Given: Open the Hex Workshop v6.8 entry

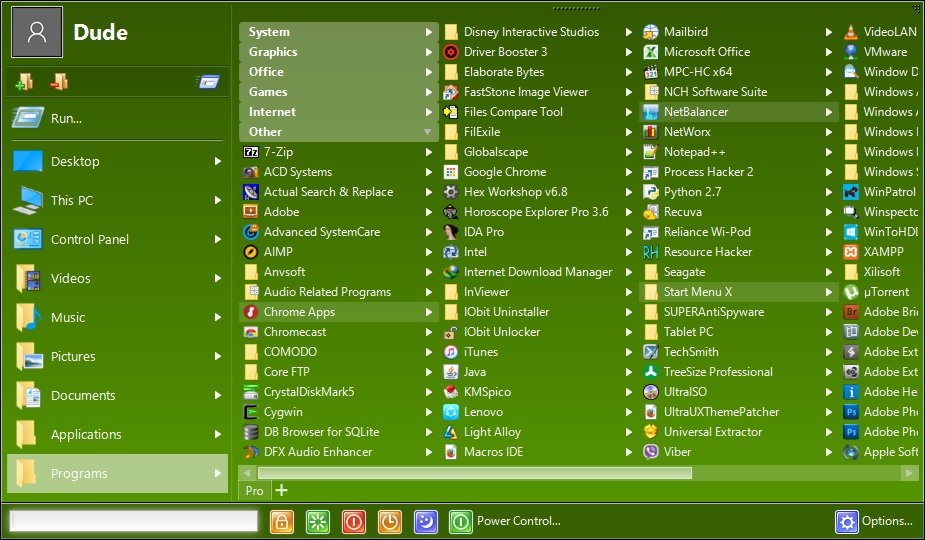Looking at the screenshot, I should 539,192.
